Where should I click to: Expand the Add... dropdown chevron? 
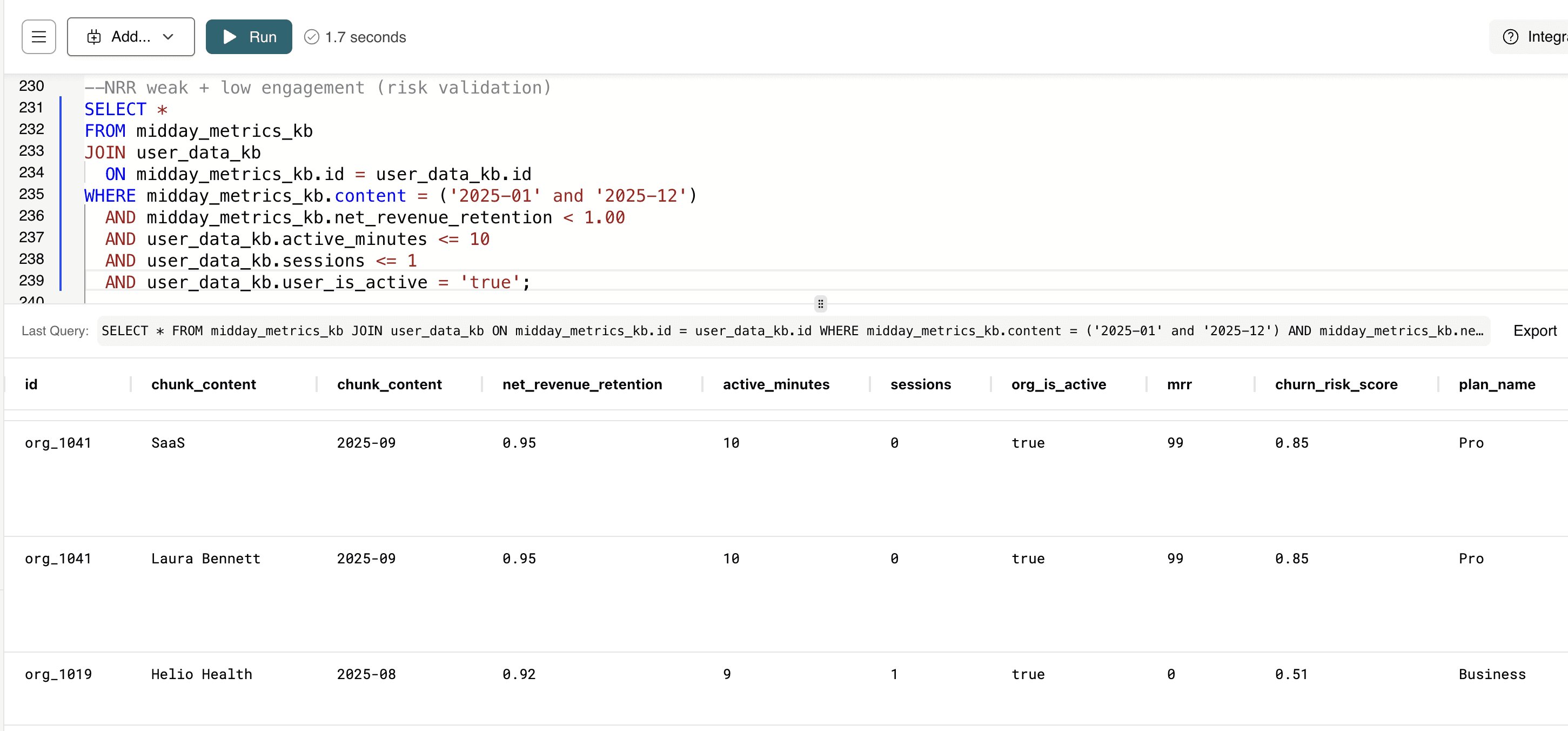169,37
